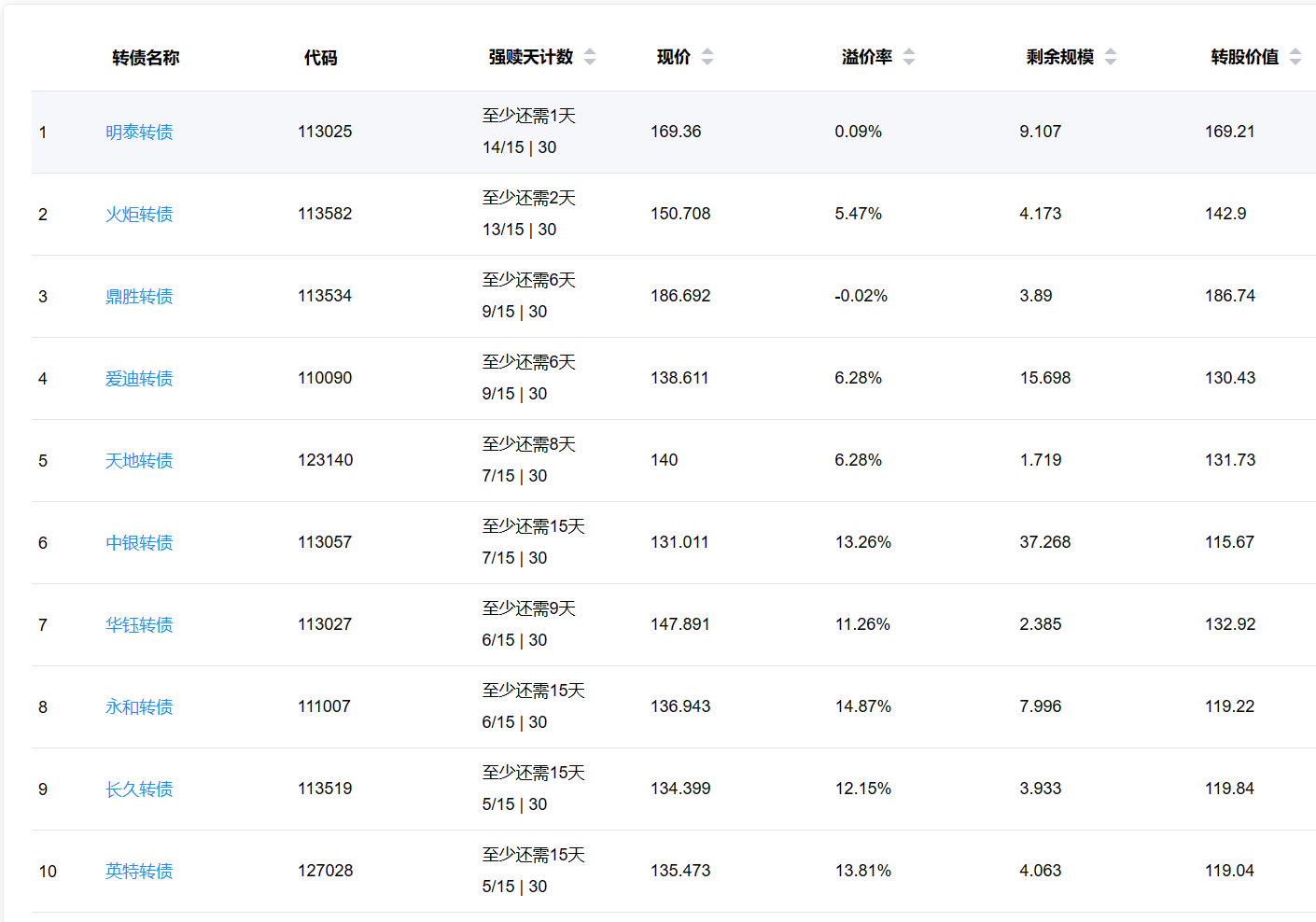1316x922 pixels.
Task: Click the 华钰转债 link
Action: click(139, 625)
